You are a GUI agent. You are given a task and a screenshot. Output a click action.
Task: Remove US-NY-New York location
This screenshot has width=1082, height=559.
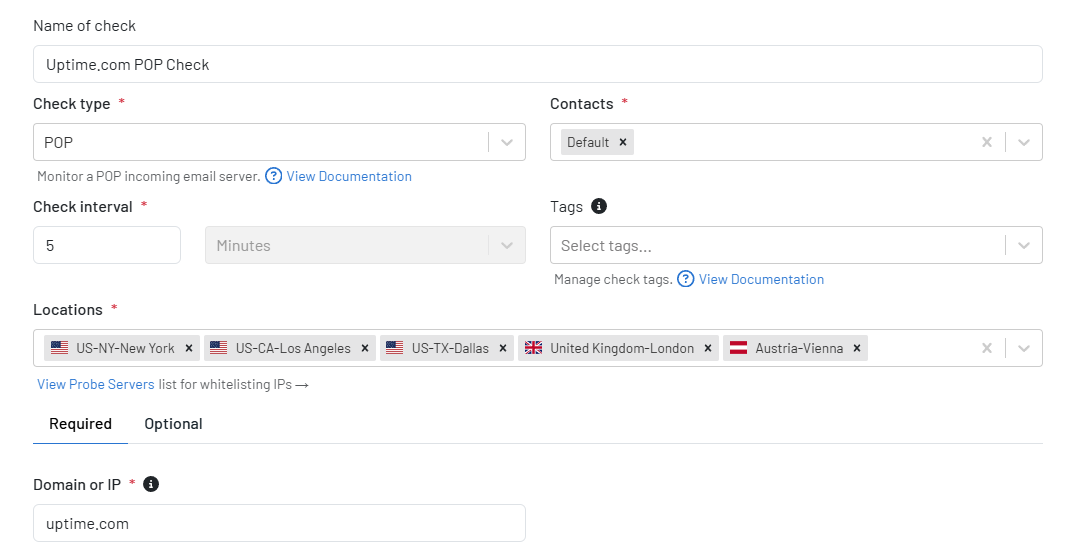click(x=188, y=349)
